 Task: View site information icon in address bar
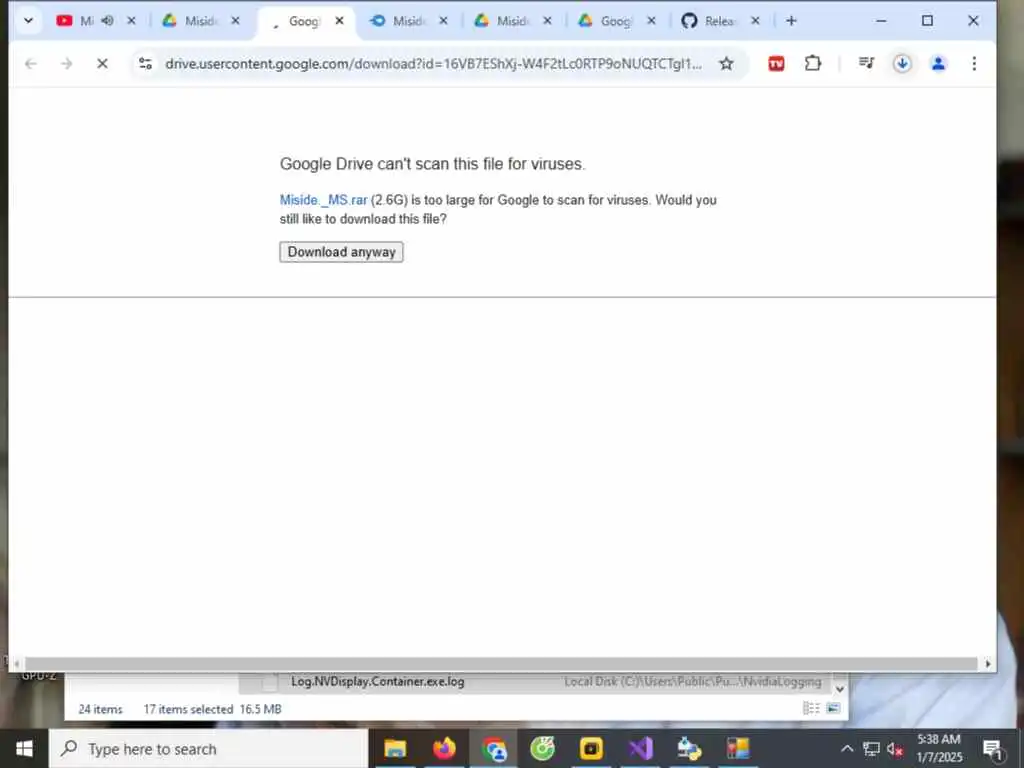coord(145,63)
